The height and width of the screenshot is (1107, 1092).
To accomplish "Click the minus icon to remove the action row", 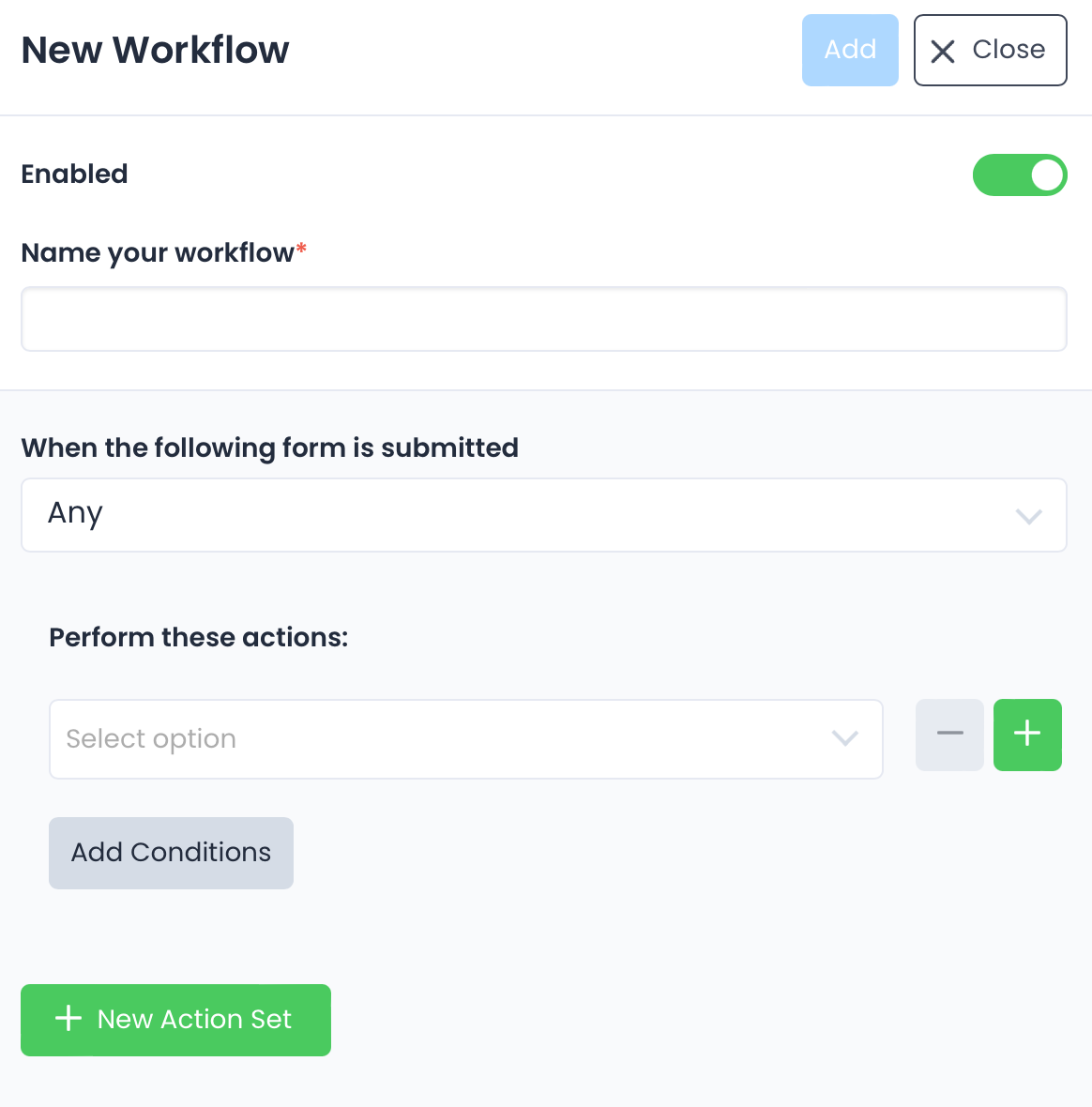I will (x=949, y=735).
